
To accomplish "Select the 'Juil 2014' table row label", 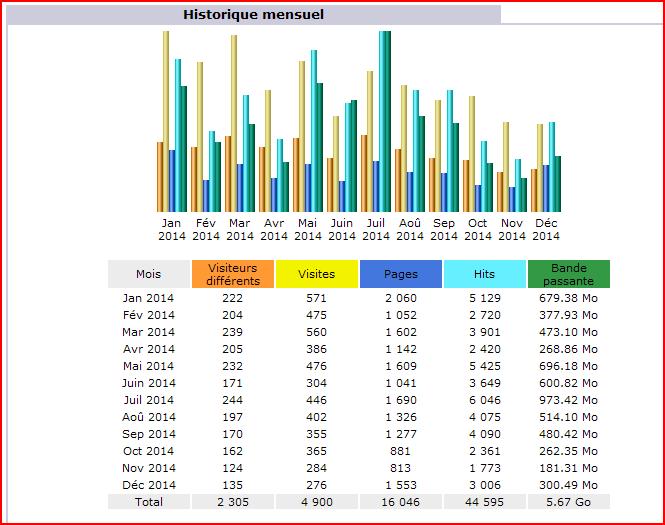I will point(148,400).
